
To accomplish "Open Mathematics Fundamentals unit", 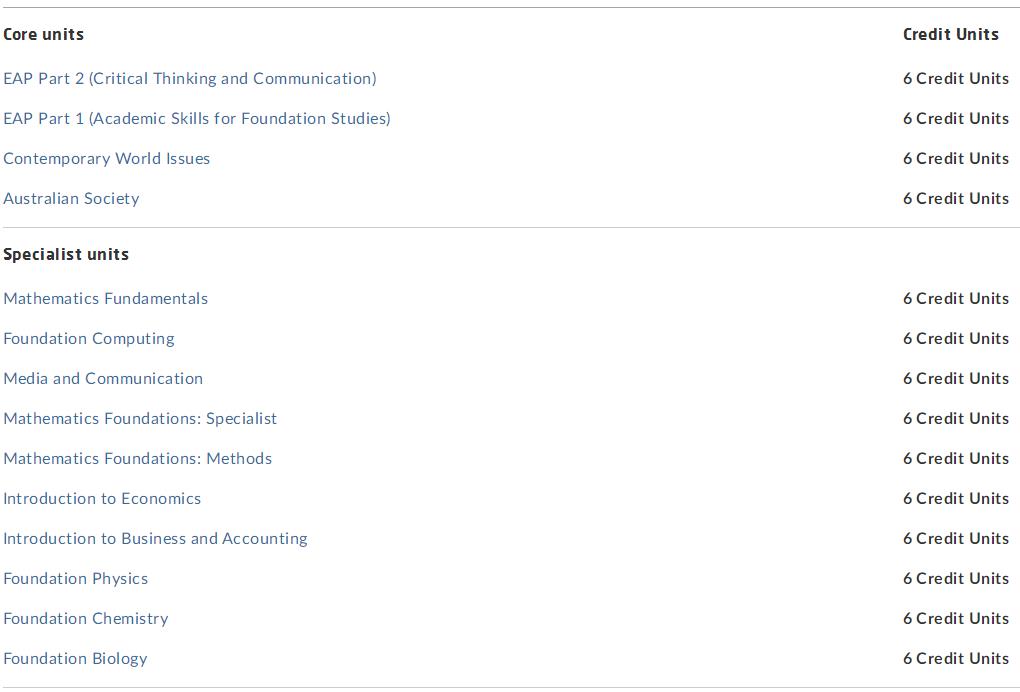I will point(106,299).
